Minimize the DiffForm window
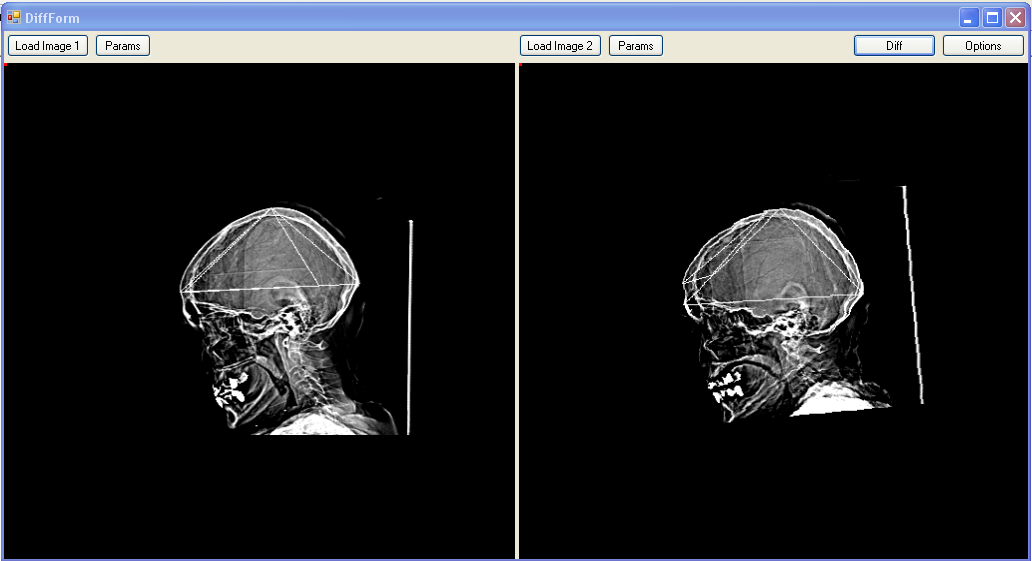Screen dimensions: 1032x561 click(968, 18)
